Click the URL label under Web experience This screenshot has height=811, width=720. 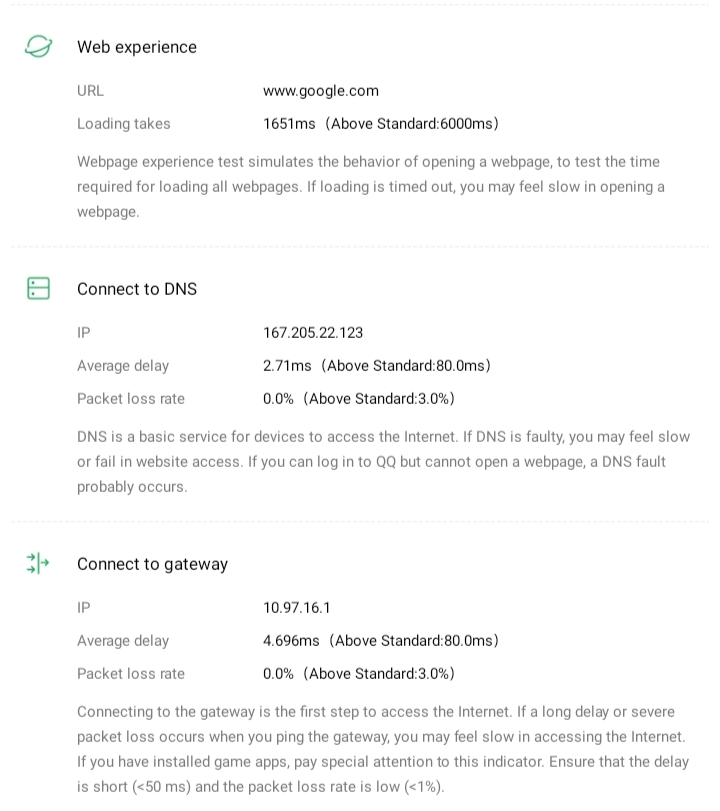click(90, 91)
